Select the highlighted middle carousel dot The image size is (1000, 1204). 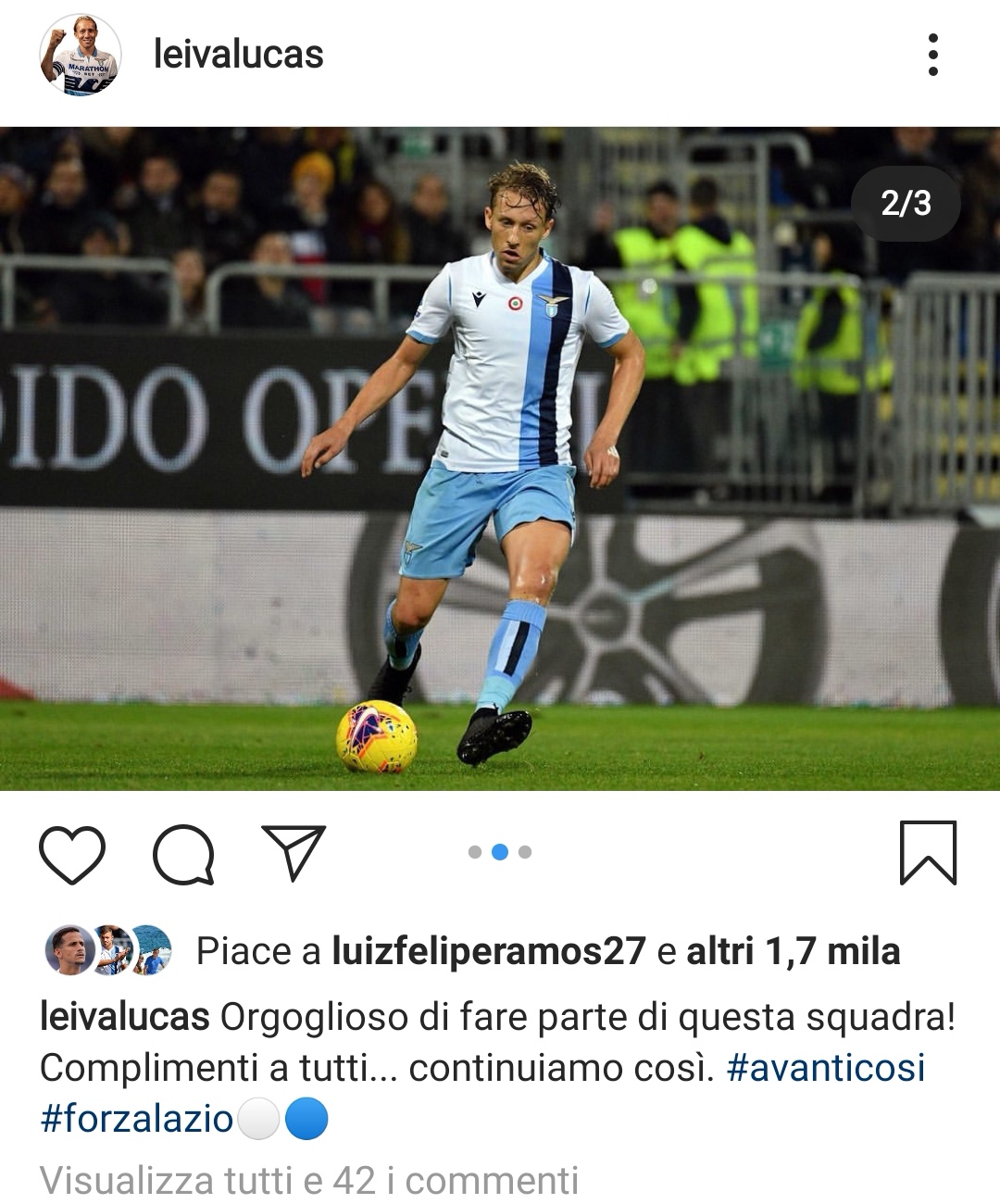(500, 852)
